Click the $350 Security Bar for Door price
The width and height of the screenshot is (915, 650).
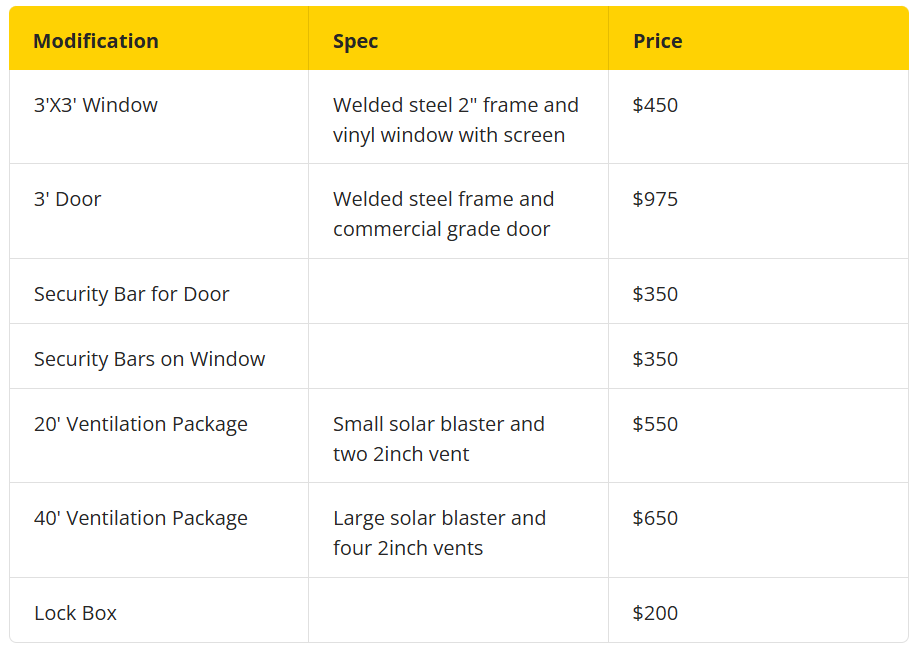(655, 294)
